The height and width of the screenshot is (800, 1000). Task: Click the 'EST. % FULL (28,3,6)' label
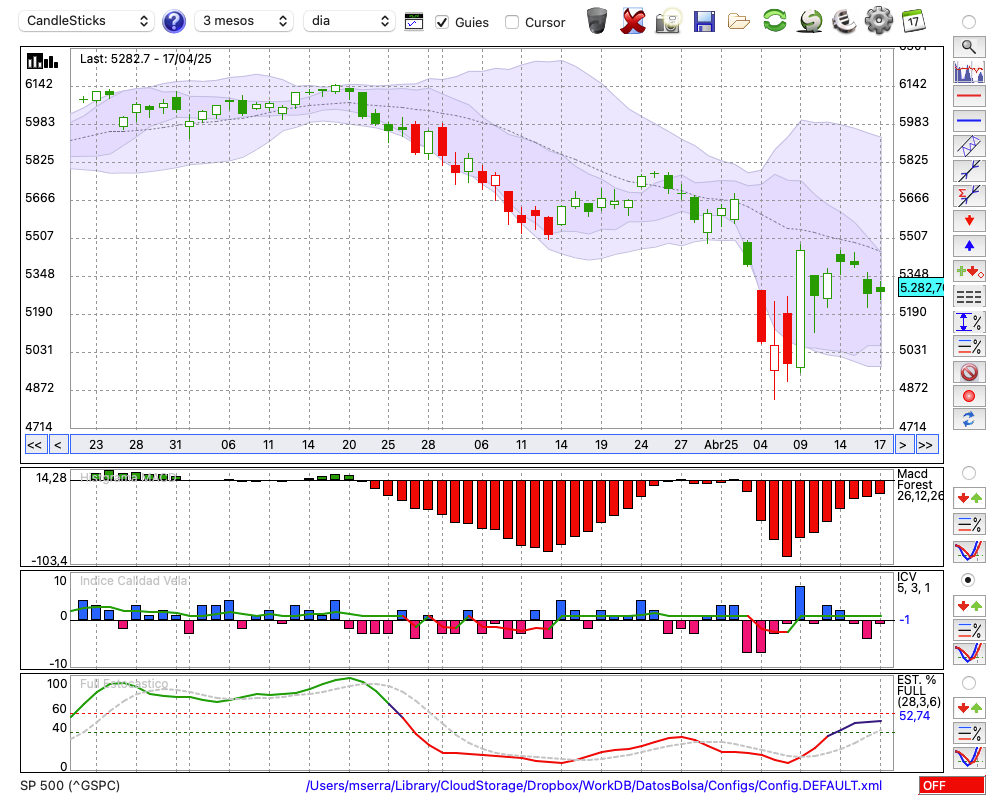coord(918,691)
